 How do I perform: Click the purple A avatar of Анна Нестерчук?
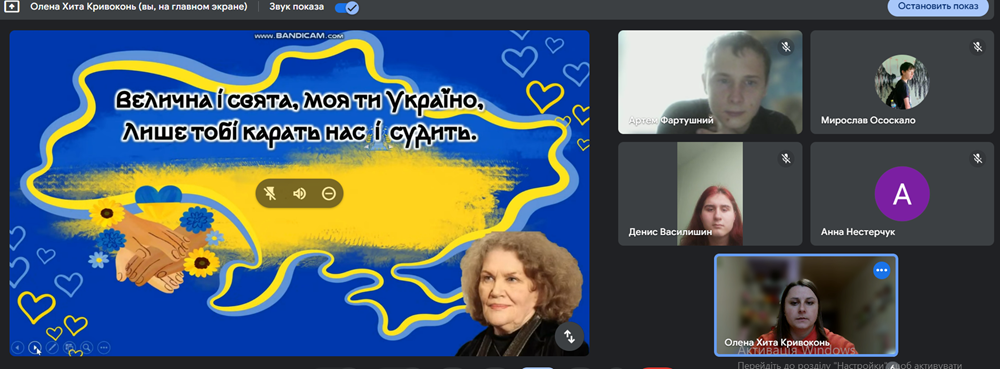[902, 194]
